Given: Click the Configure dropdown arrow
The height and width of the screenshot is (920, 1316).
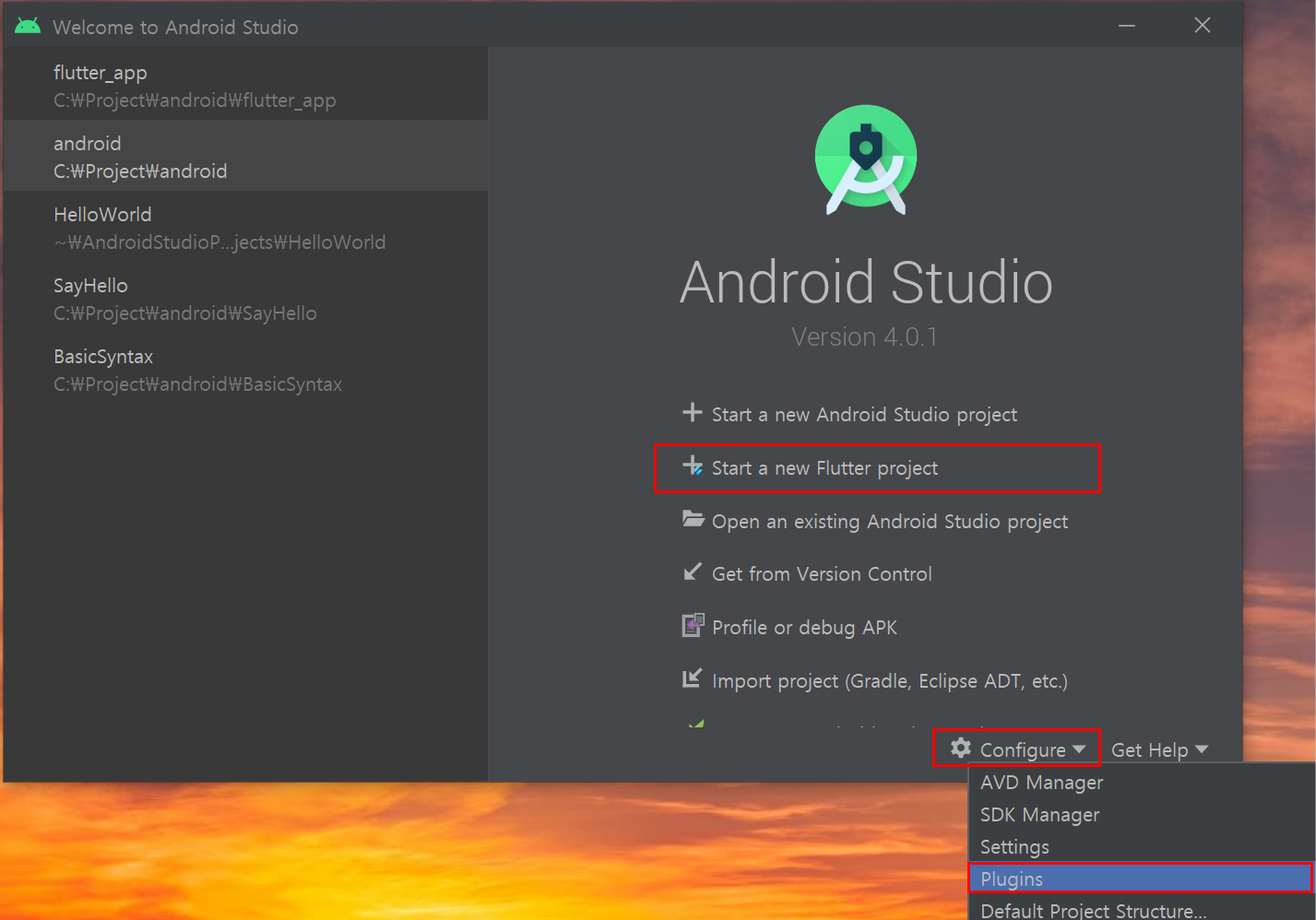Looking at the screenshot, I should (1079, 749).
